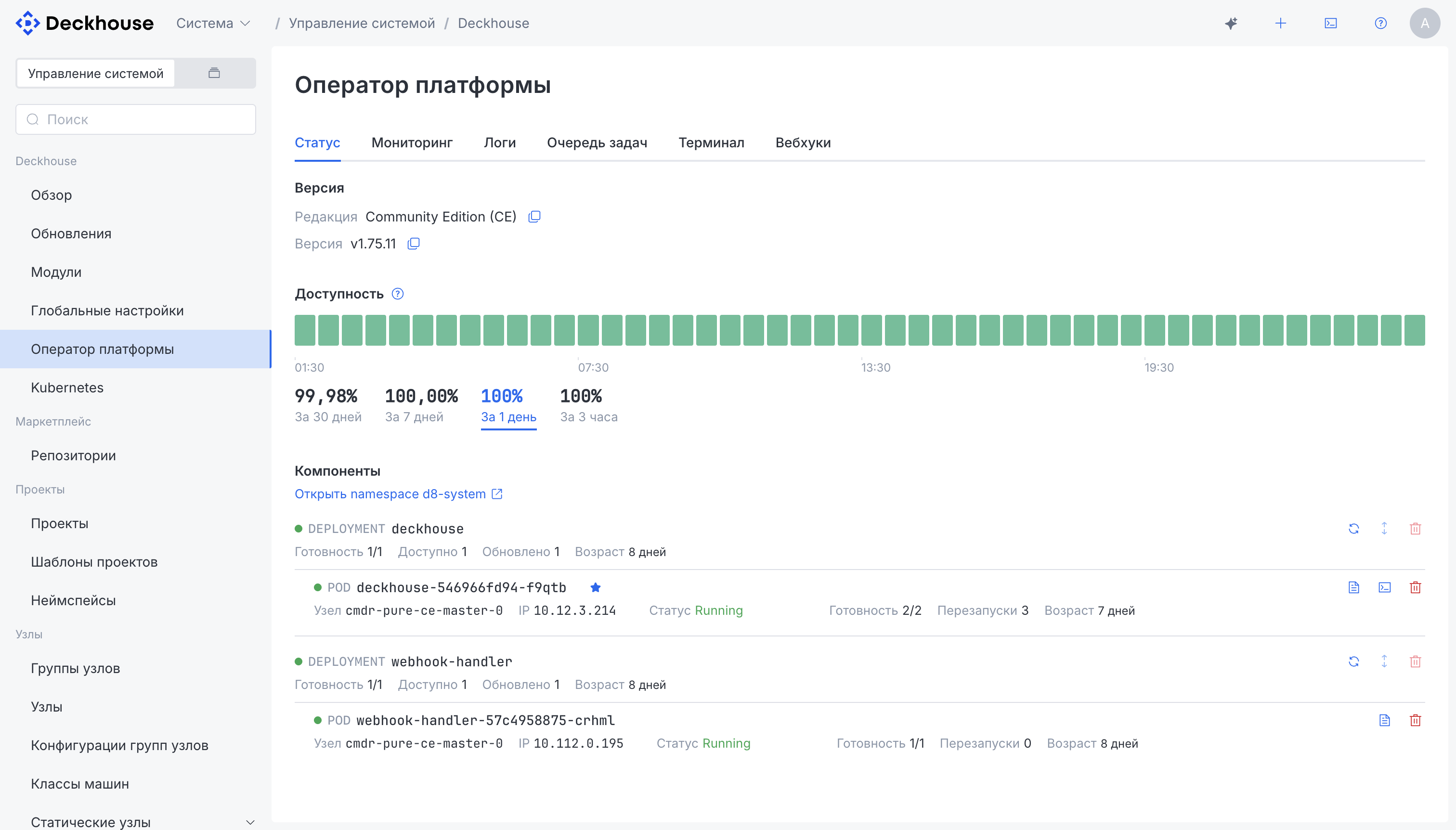
Task: Open the Терминал tab
Action: 711,143
